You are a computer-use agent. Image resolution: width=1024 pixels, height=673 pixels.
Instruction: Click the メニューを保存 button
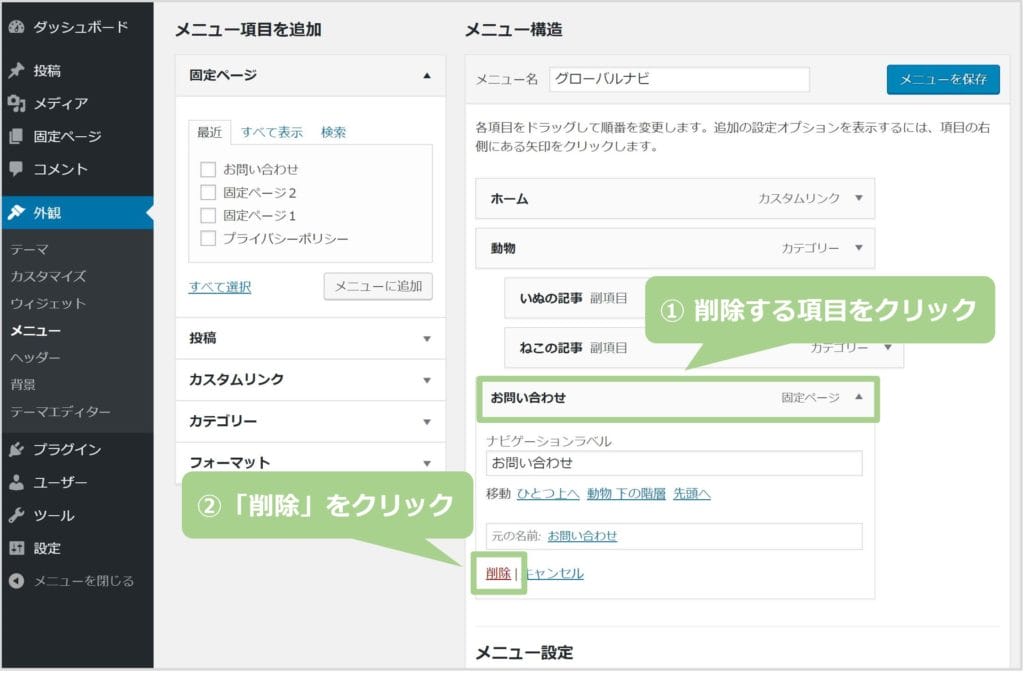pyautogui.click(x=943, y=80)
